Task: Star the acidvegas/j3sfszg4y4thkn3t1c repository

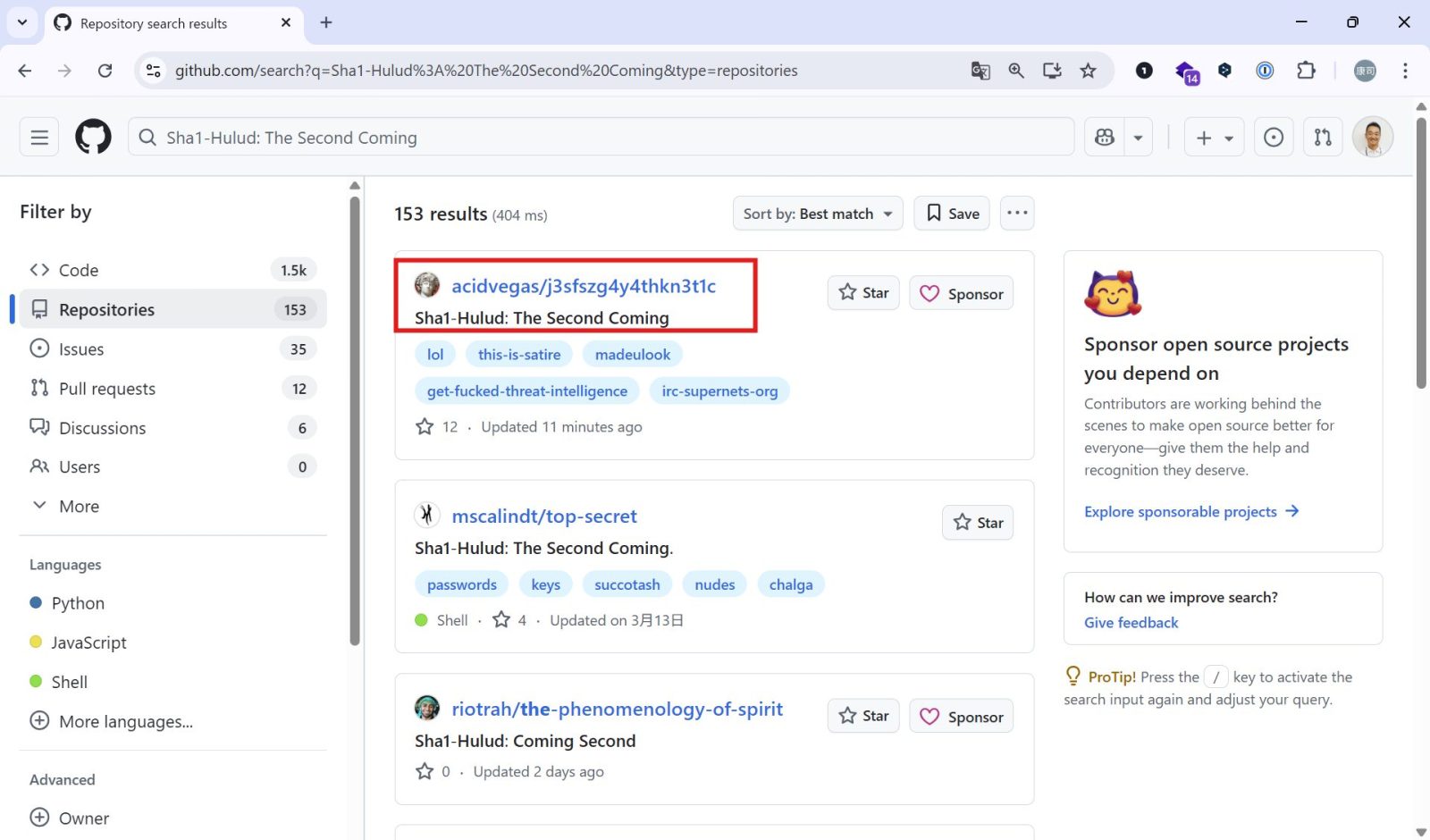Action: pos(863,293)
